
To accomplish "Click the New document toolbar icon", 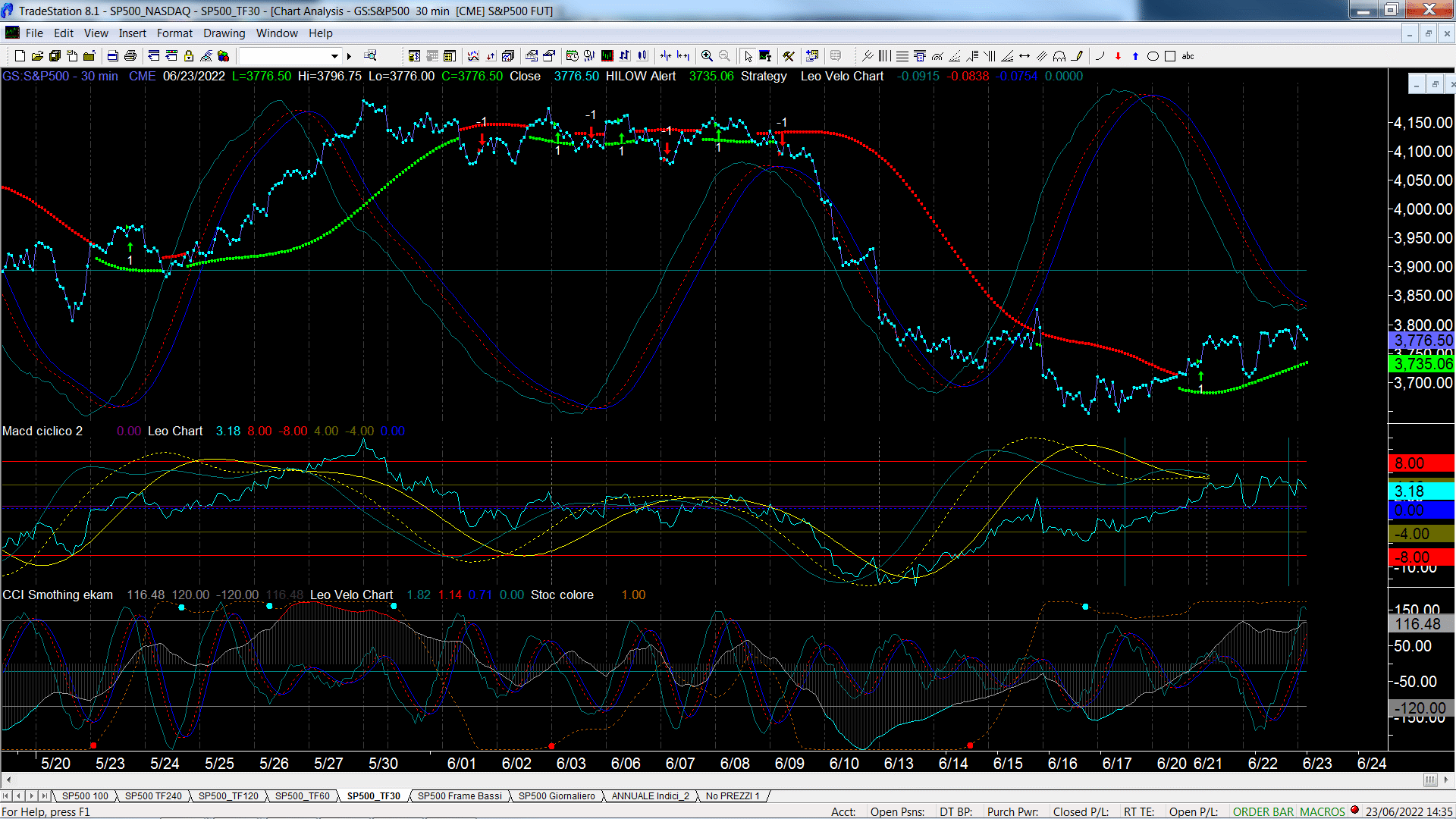I will tap(20, 56).
